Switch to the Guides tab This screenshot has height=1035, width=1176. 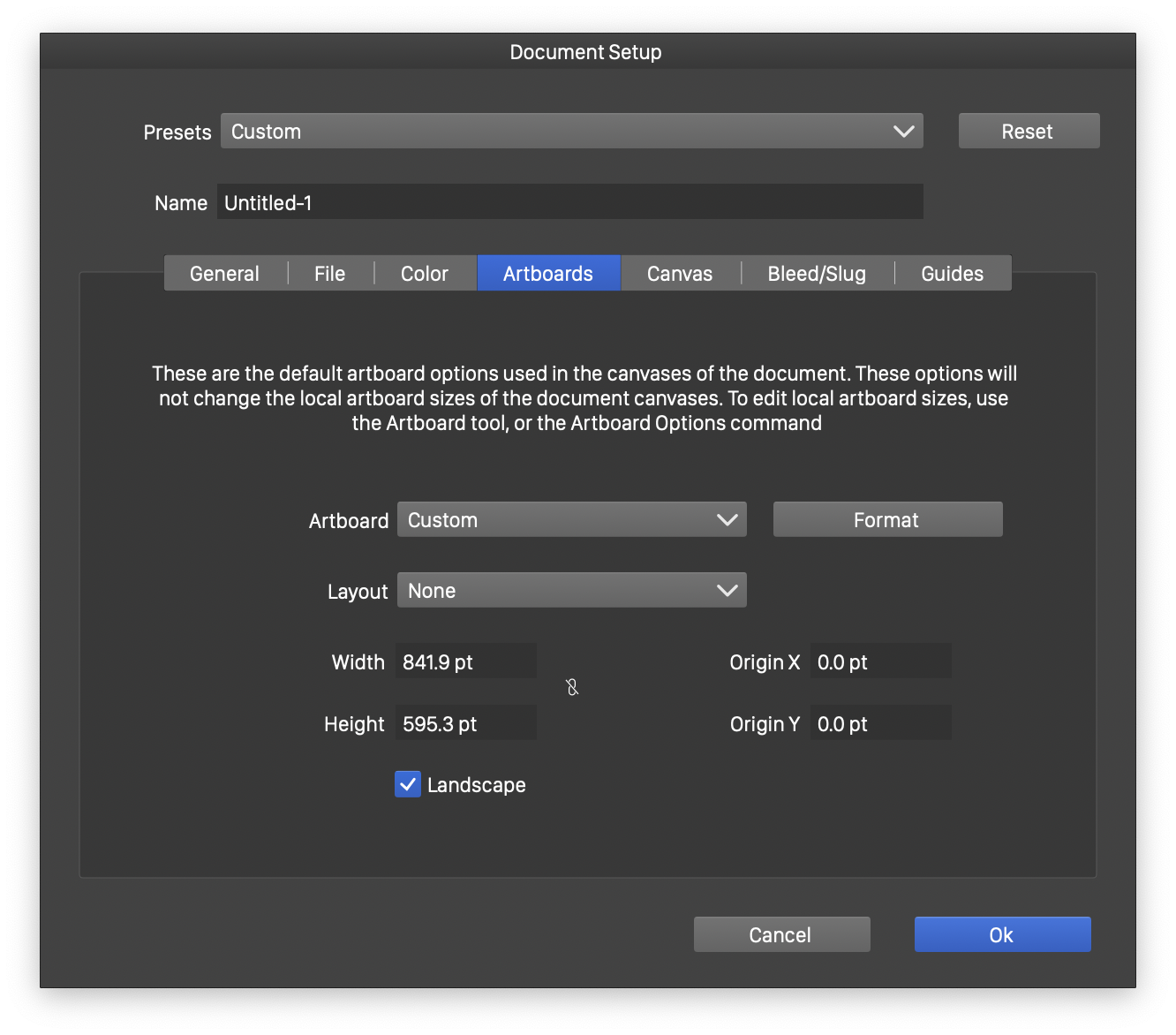click(953, 273)
